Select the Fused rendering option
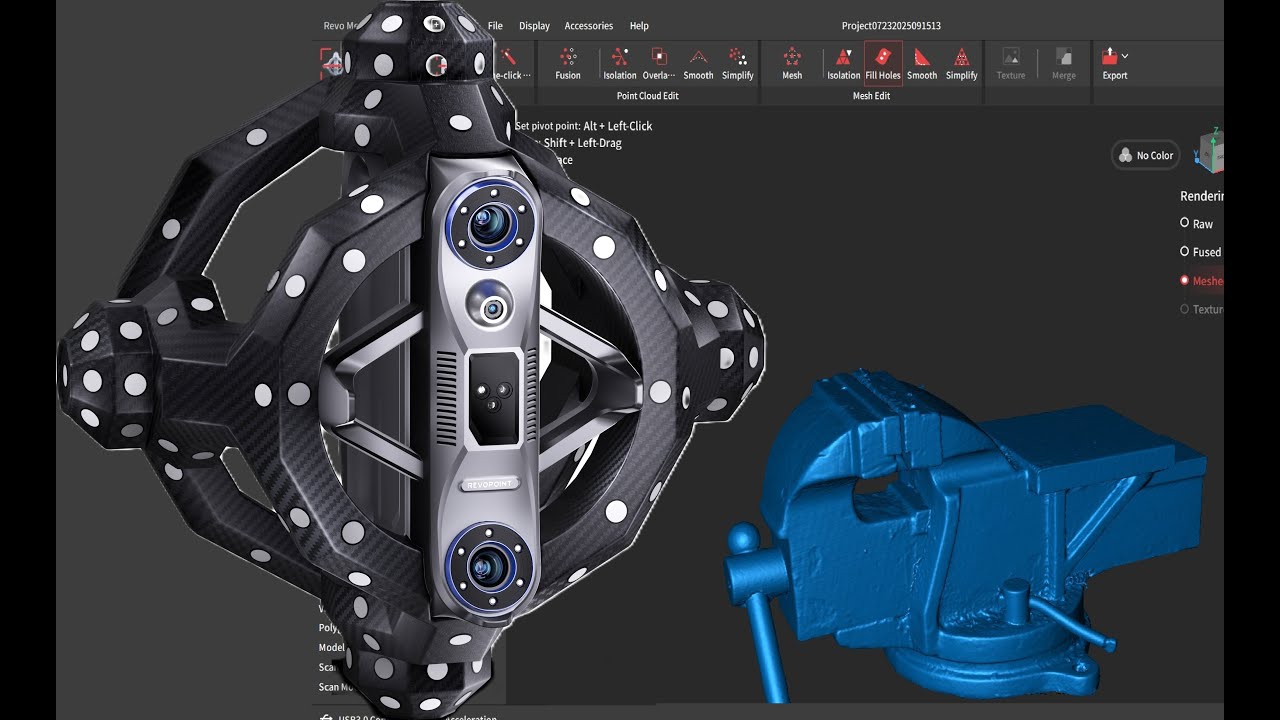The height and width of the screenshot is (720, 1280). pyautogui.click(x=1200, y=252)
